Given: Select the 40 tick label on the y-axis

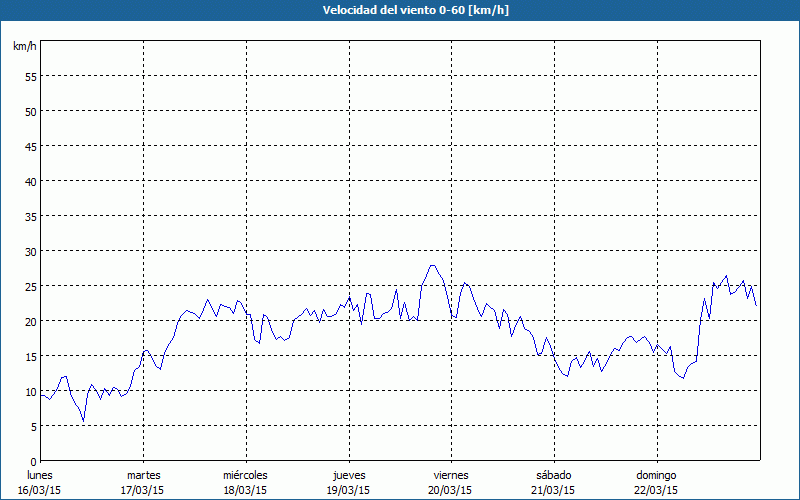Looking at the screenshot, I should pos(30,181).
